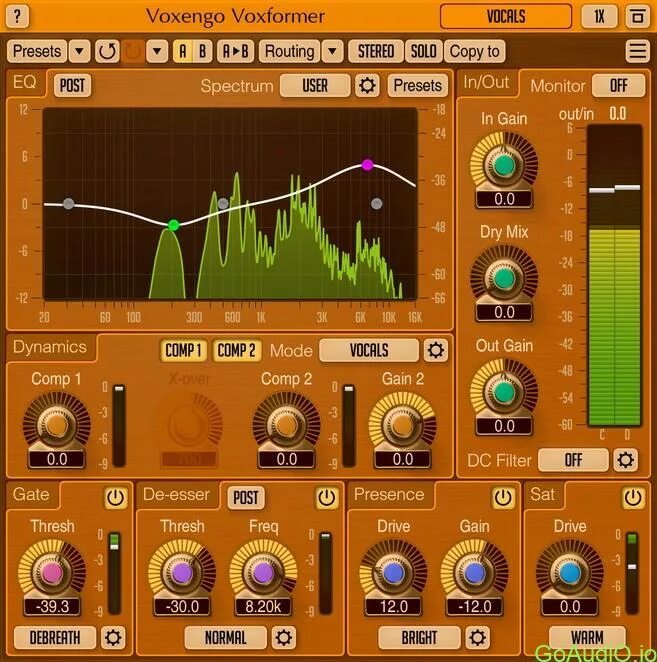
Task: Switch to the A state slot
Action: coord(182,51)
